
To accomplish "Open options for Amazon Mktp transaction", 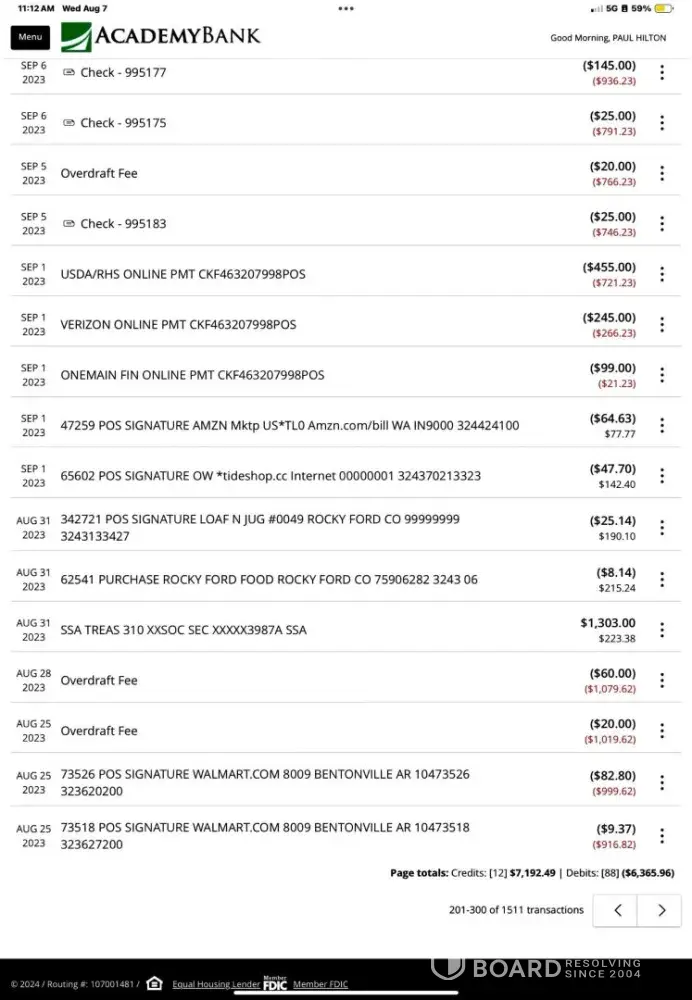I will point(662,426).
